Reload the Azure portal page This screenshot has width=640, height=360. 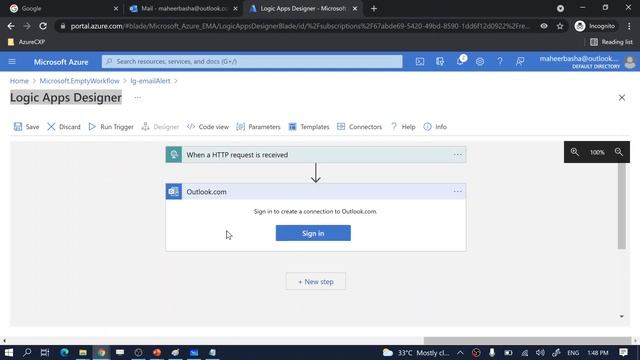click(x=43, y=26)
